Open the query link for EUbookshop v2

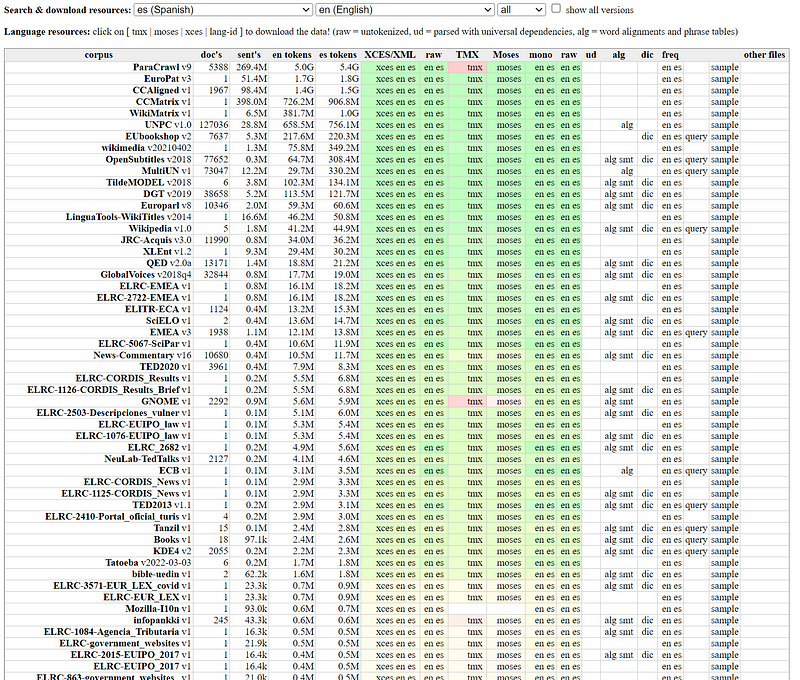click(695, 135)
